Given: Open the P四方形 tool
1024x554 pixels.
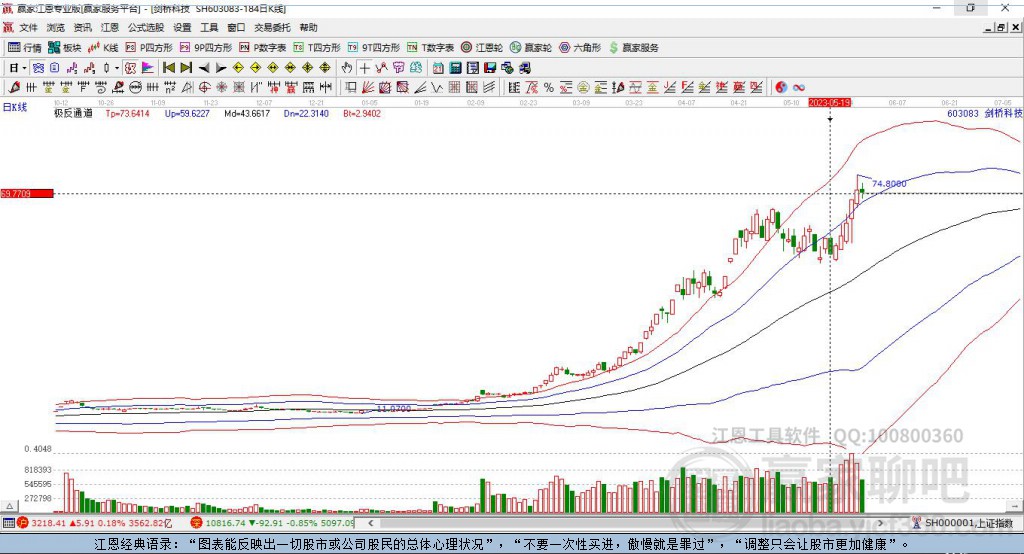Looking at the screenshot, I should click(149, 48).
